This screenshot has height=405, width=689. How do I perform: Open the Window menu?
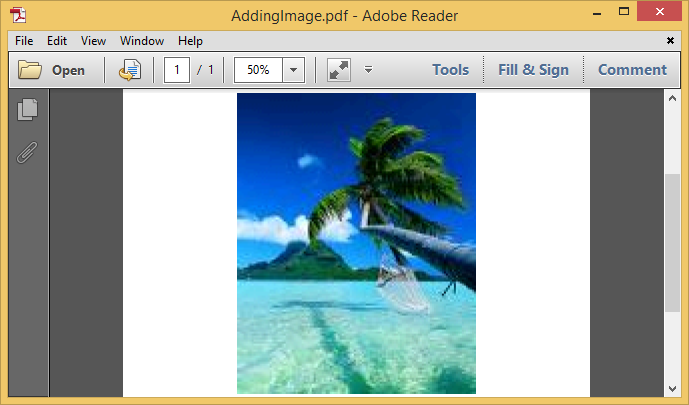pos(142,41)
